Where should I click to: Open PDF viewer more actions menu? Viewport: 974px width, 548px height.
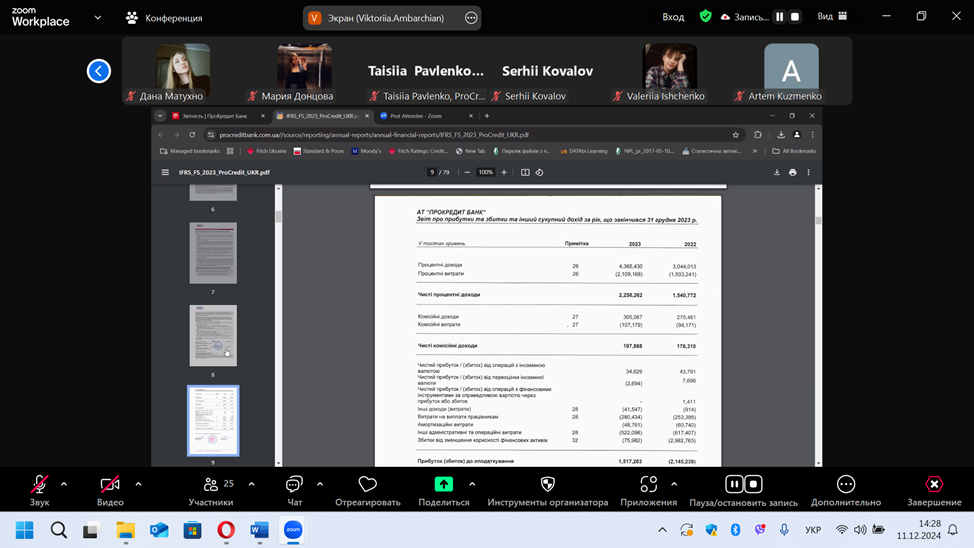808,173
